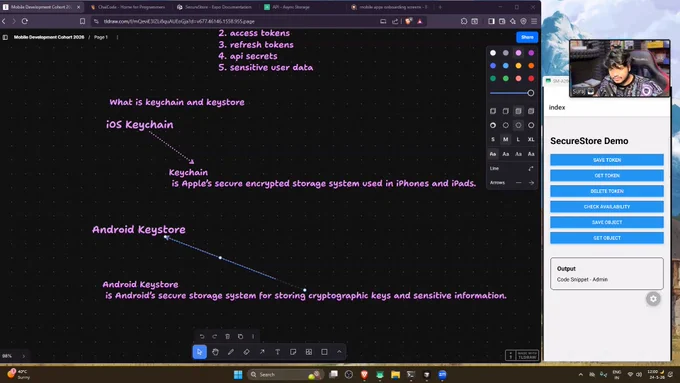Pick the grey color swatch
This screenshot has height=383, width=680.
[x=506, y=53]
